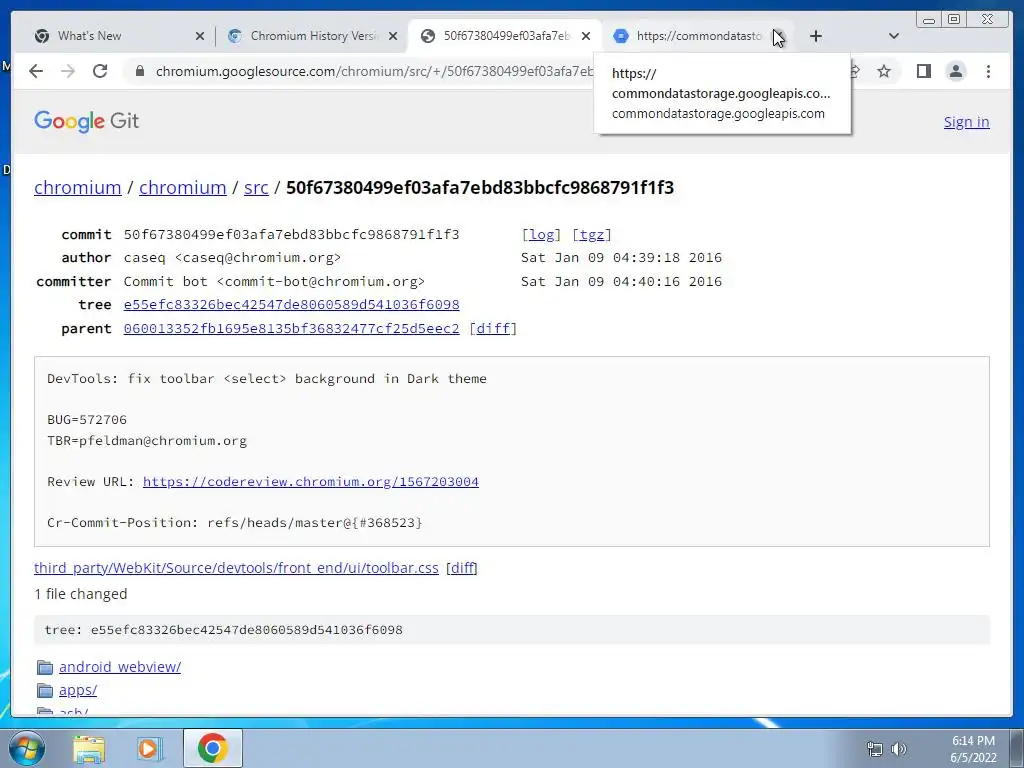Screen dimensions: 1024x768
Task: Open the Chrome side panel
Action: point(923,71)
